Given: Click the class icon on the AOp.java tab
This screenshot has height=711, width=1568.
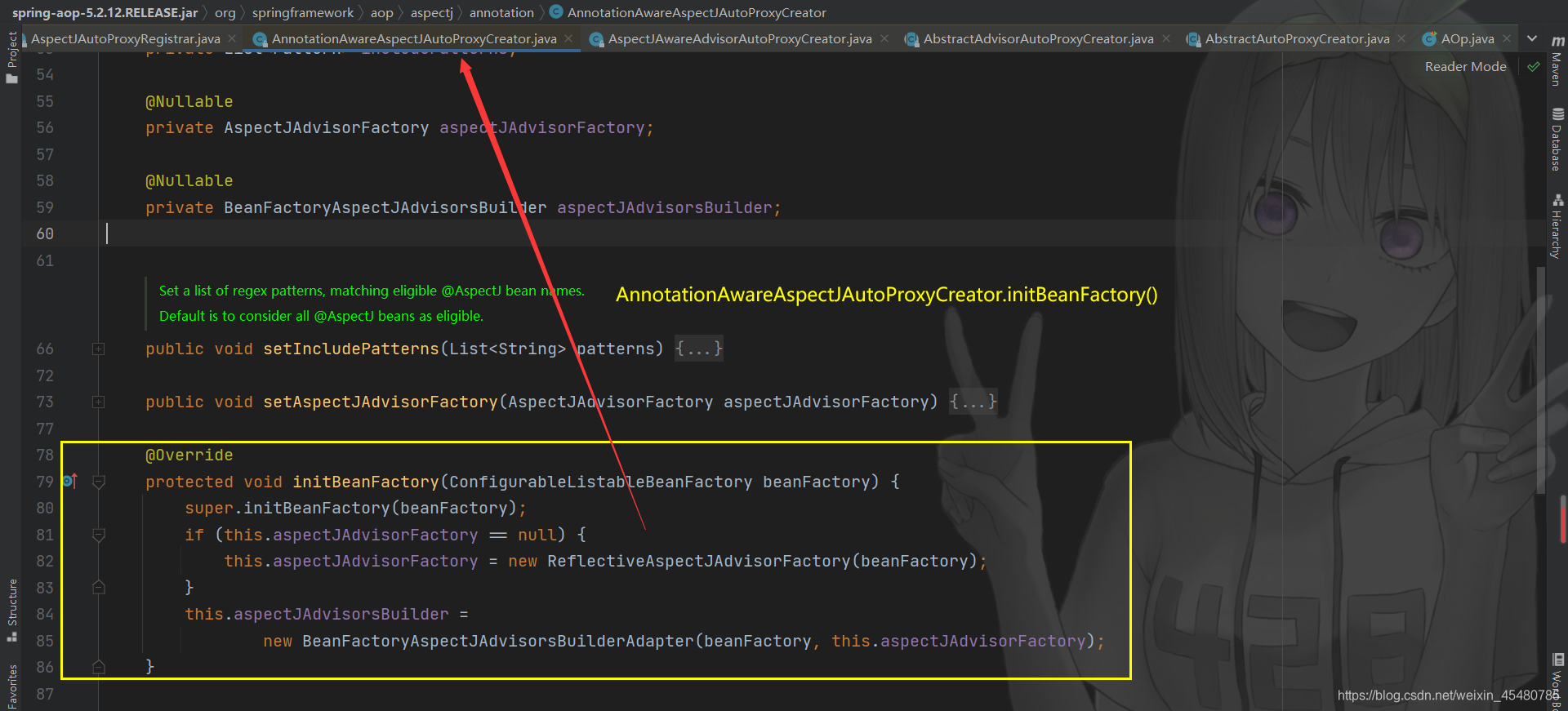Looking at the screenshot, I should click(1429, 38).
